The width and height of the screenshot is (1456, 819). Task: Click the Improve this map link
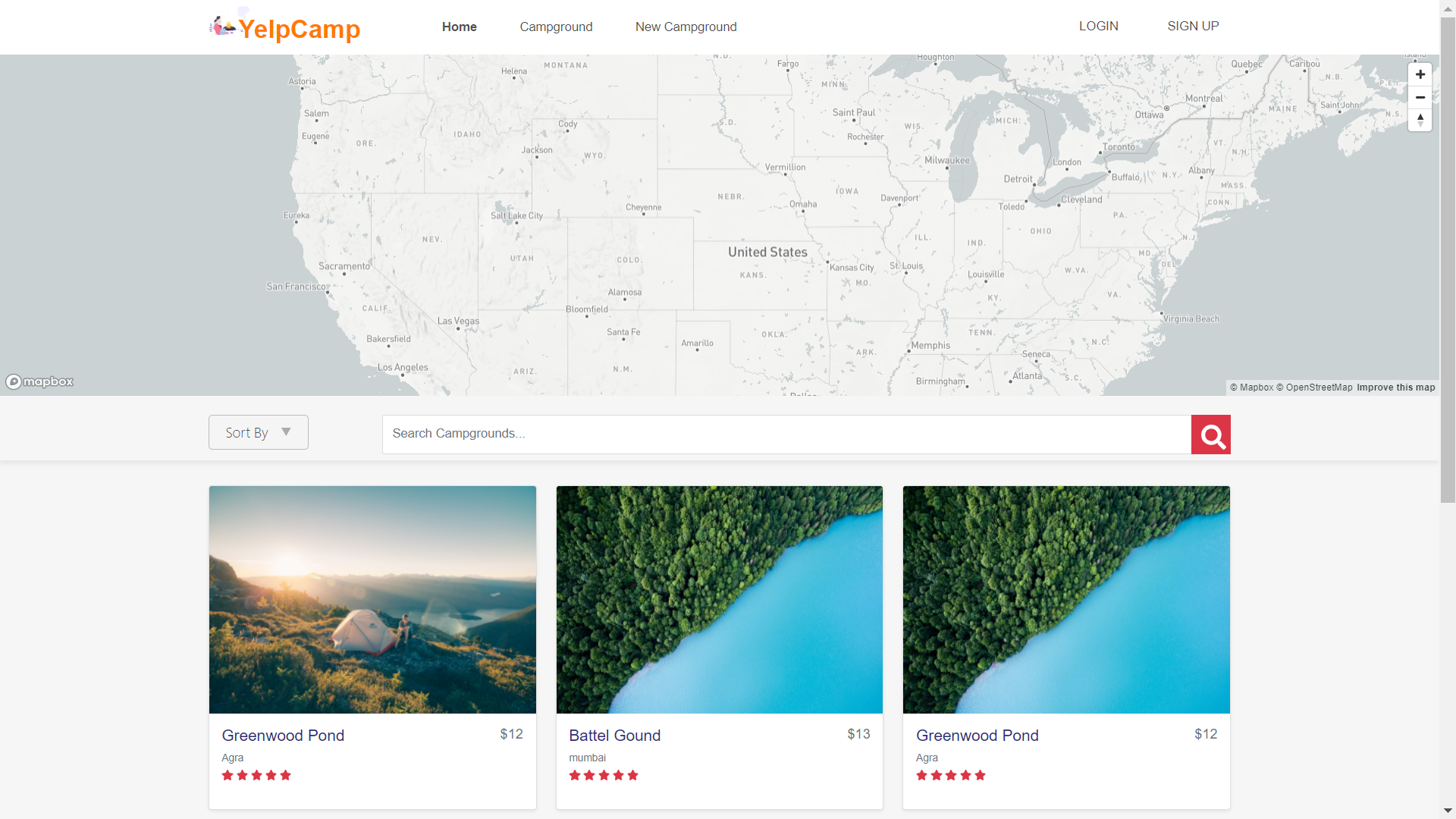[1395, 388]
